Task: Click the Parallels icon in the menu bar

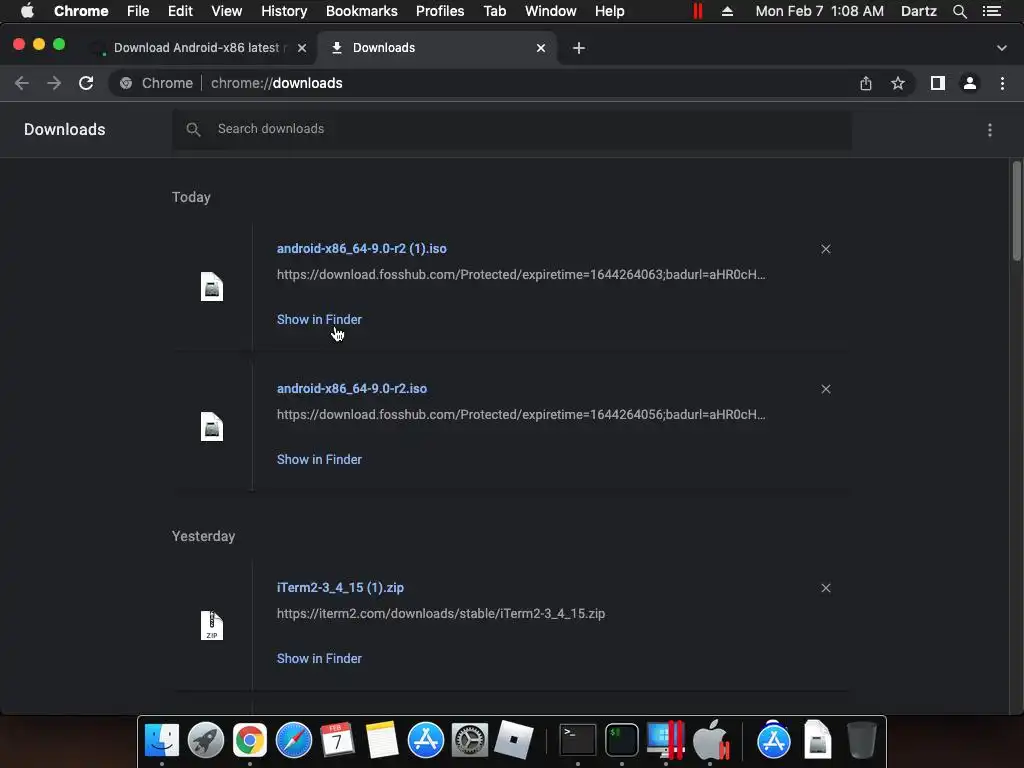Action: [697, 11]
